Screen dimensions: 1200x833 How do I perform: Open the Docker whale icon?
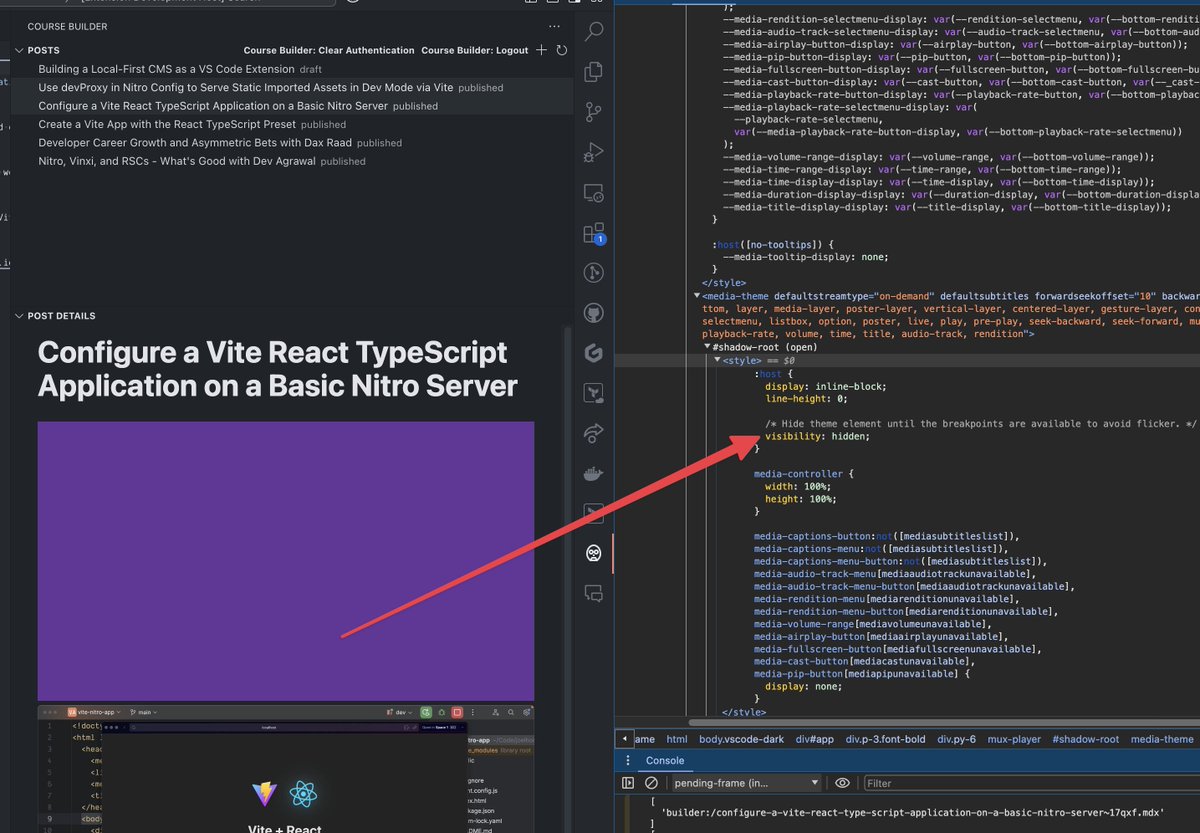click(x=594, y=473)
